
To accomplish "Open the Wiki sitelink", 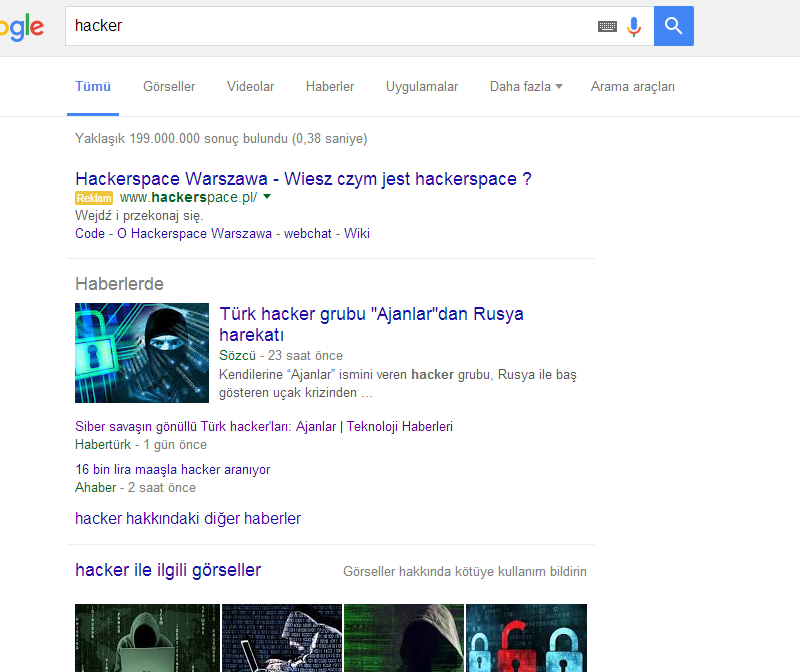I will [357, 233].
